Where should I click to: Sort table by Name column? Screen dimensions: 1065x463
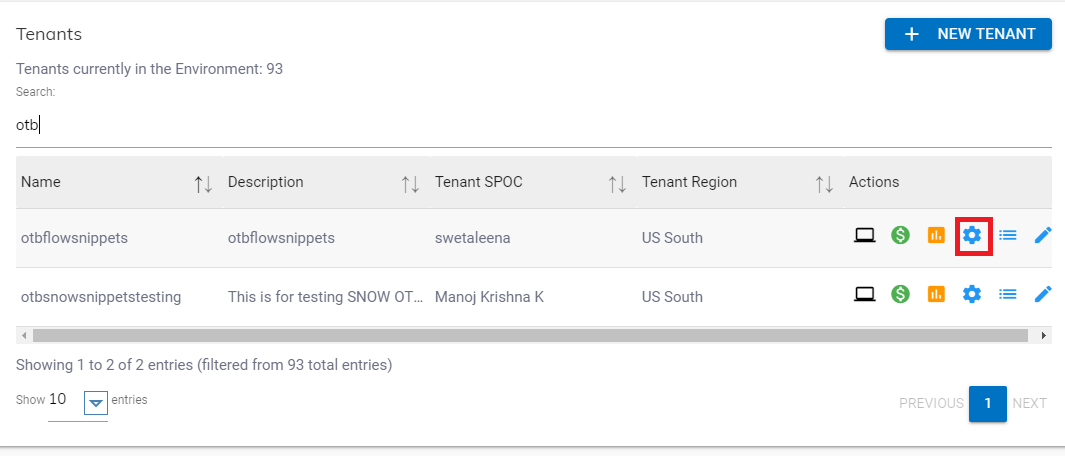[203, 183]
